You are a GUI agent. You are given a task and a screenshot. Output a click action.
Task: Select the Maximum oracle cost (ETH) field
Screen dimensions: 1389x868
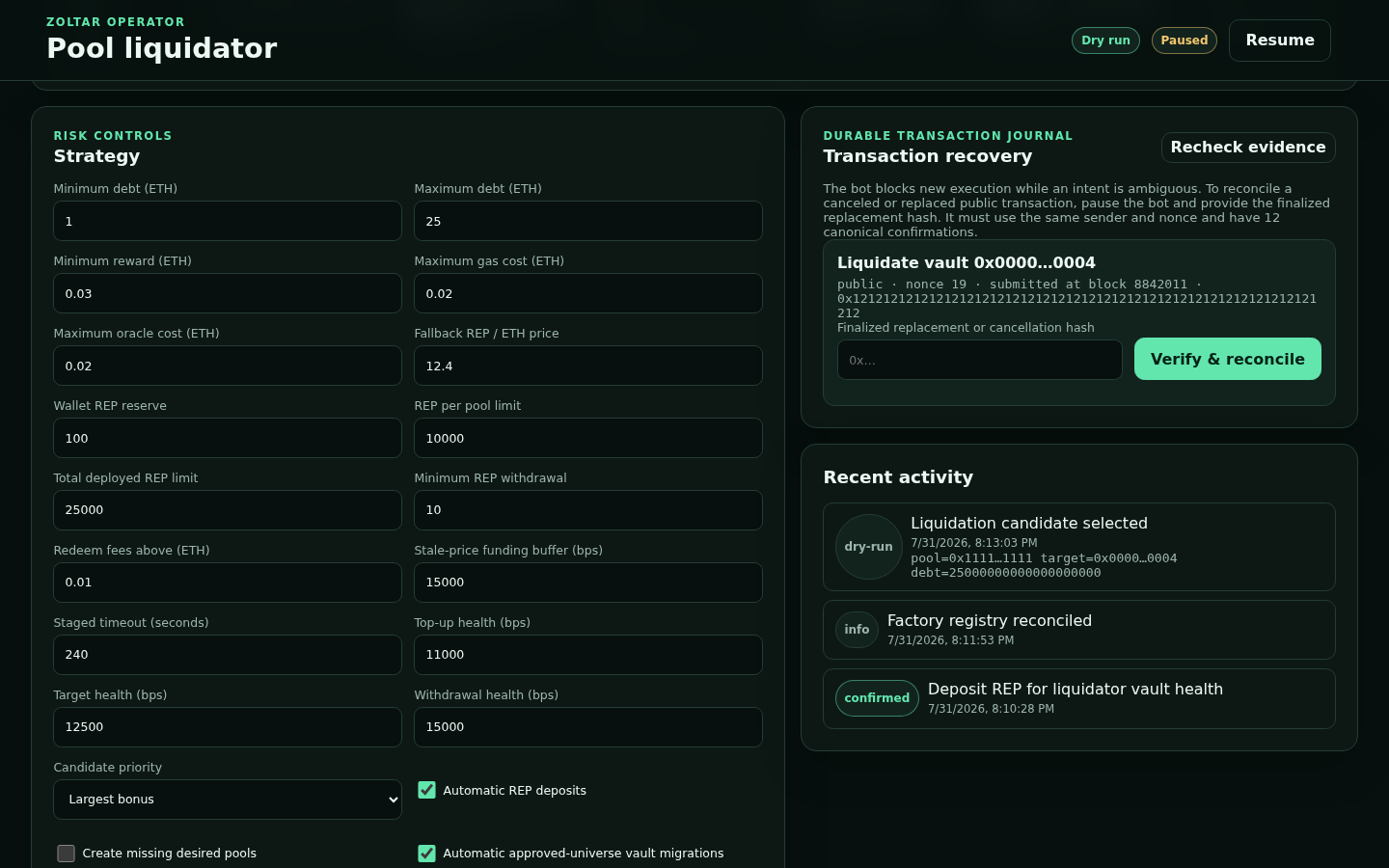pyautogui.click(x=228, y=366)
